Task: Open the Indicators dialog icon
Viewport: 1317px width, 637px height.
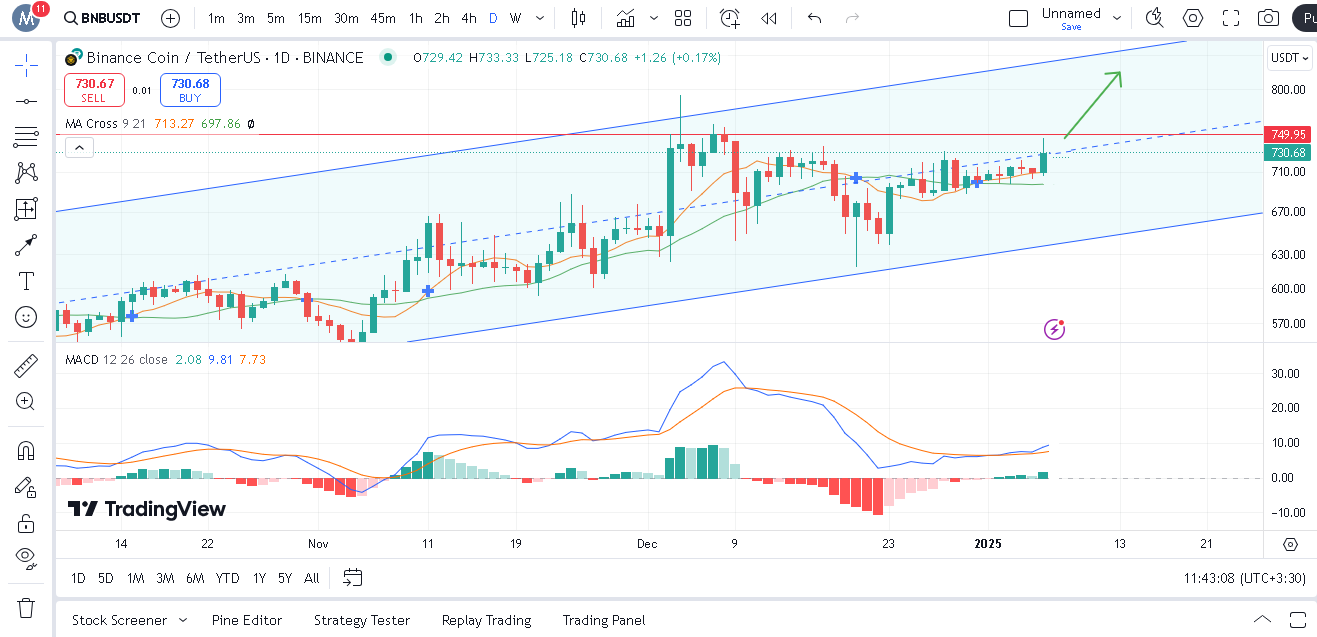Action: [x=627, y=18]
